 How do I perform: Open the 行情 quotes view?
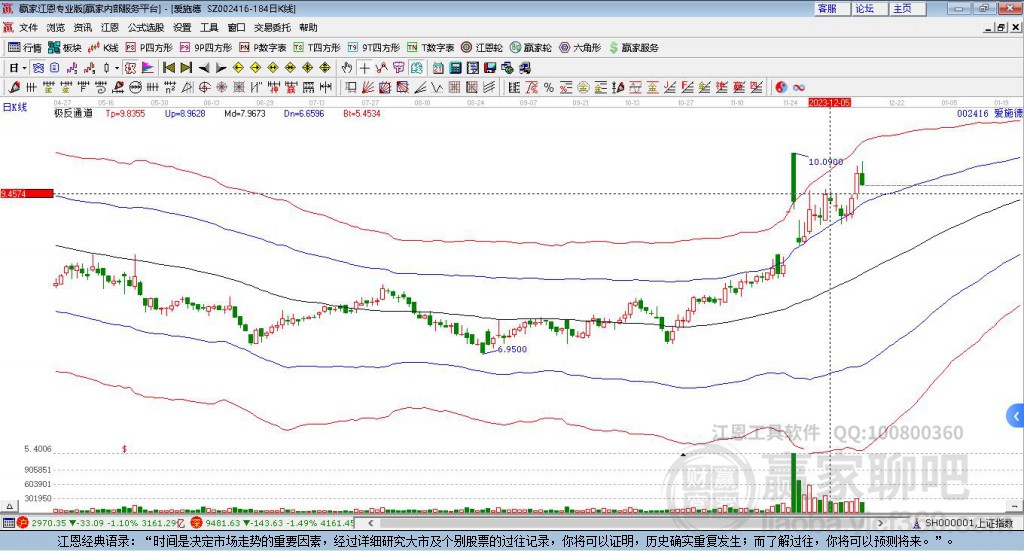coord(24,48)
